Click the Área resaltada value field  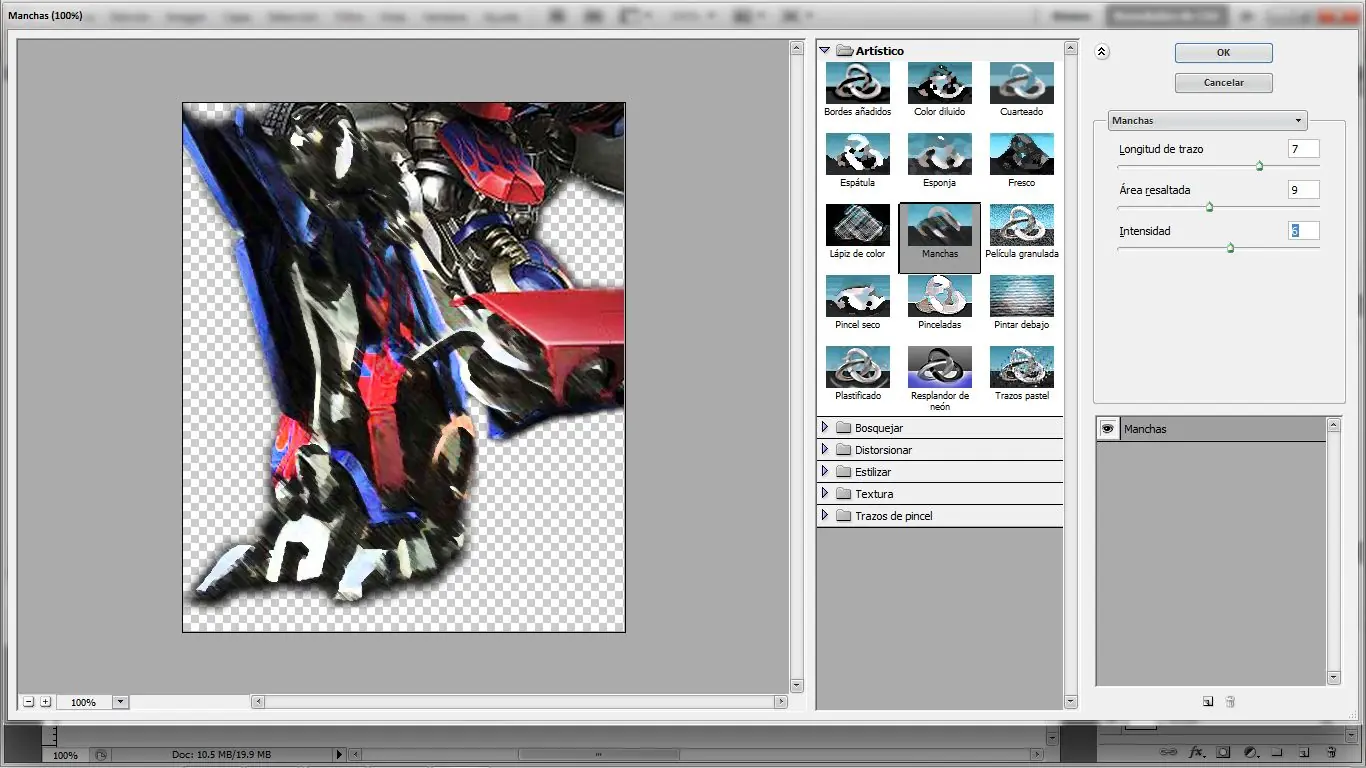1304,190
